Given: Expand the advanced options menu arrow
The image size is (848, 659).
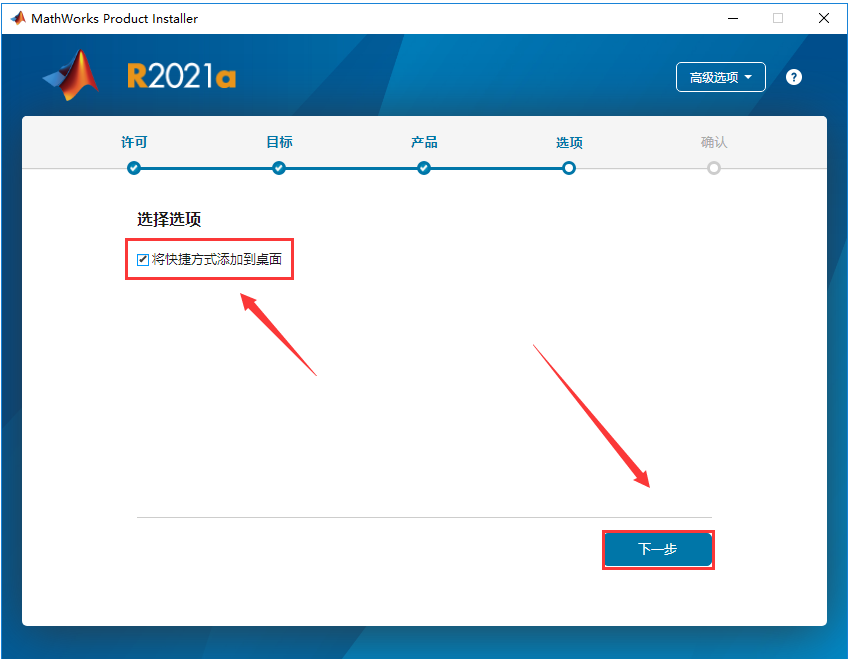Looking at the screenshot, I should pyautogui.click(x=746, y=77).
